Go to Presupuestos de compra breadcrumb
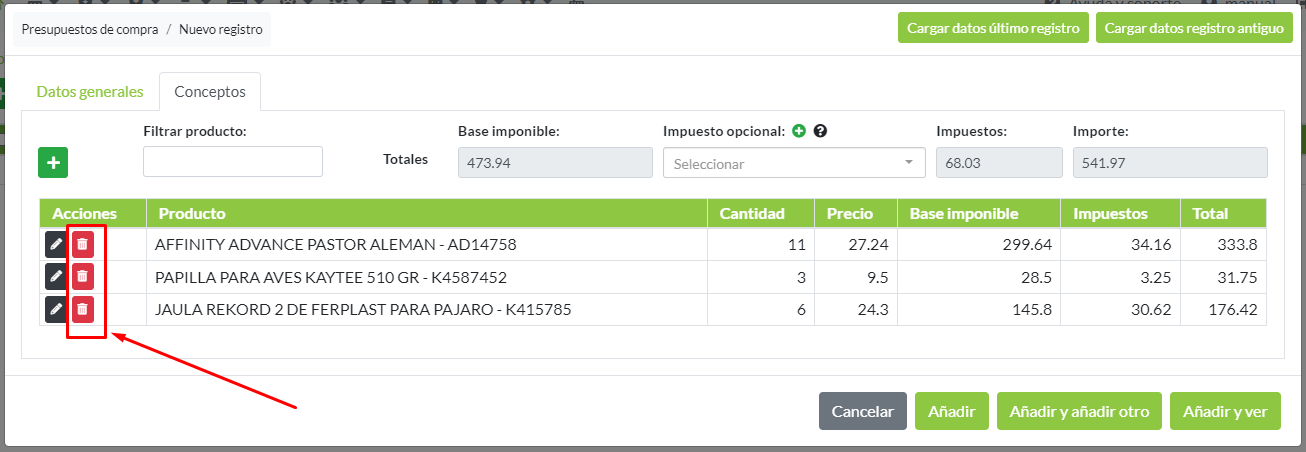 click(90, 30)
